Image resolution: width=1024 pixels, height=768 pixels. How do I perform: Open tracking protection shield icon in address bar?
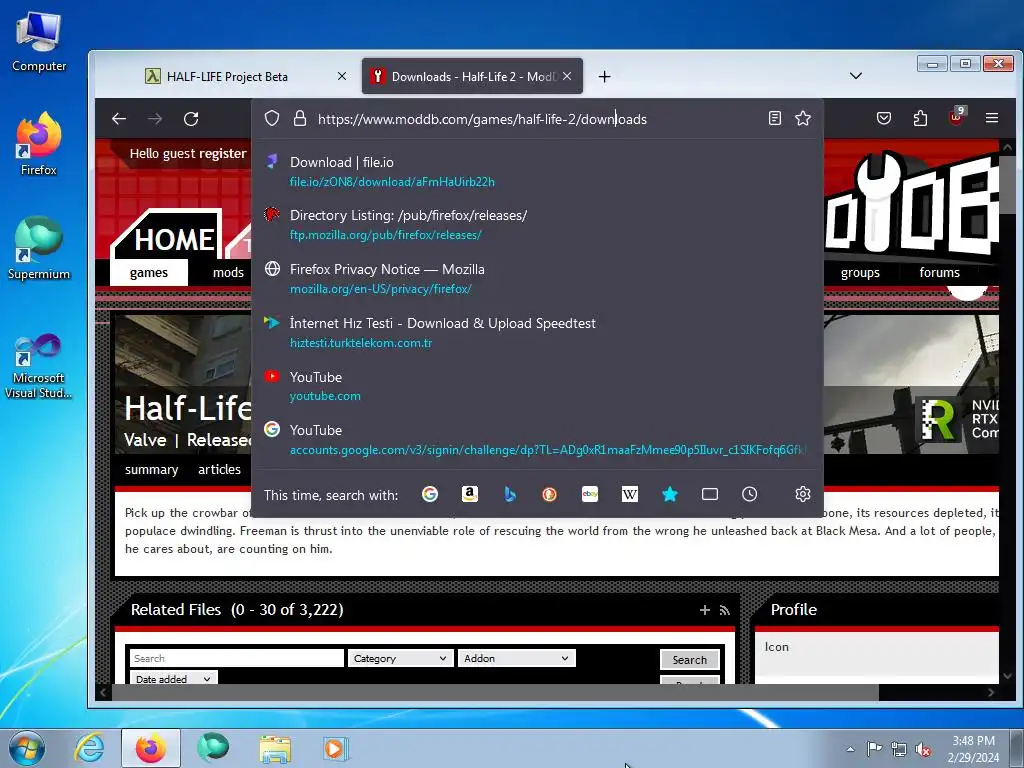tap(272, 118)
